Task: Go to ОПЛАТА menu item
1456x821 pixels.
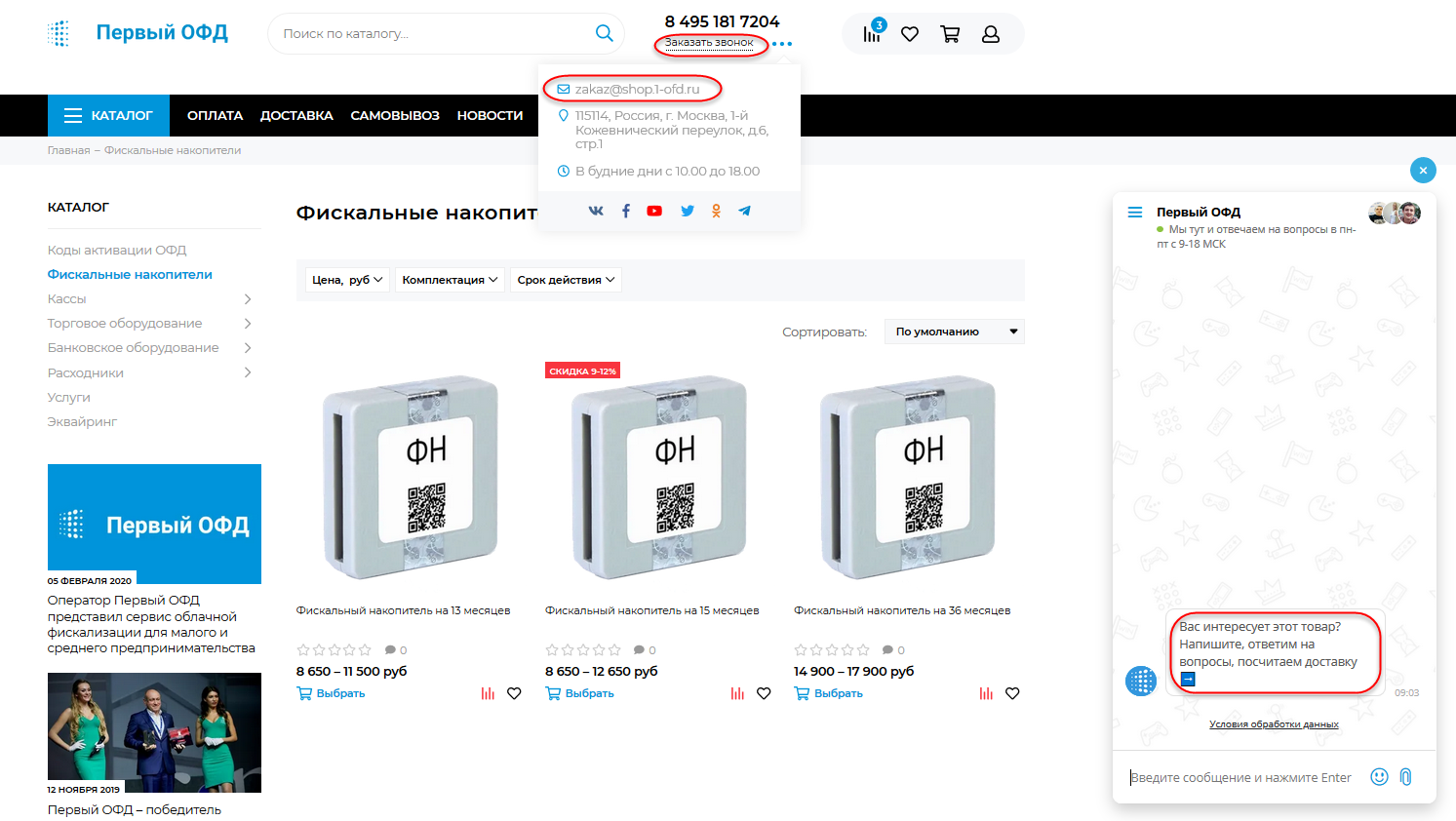Action: [215, 115]
